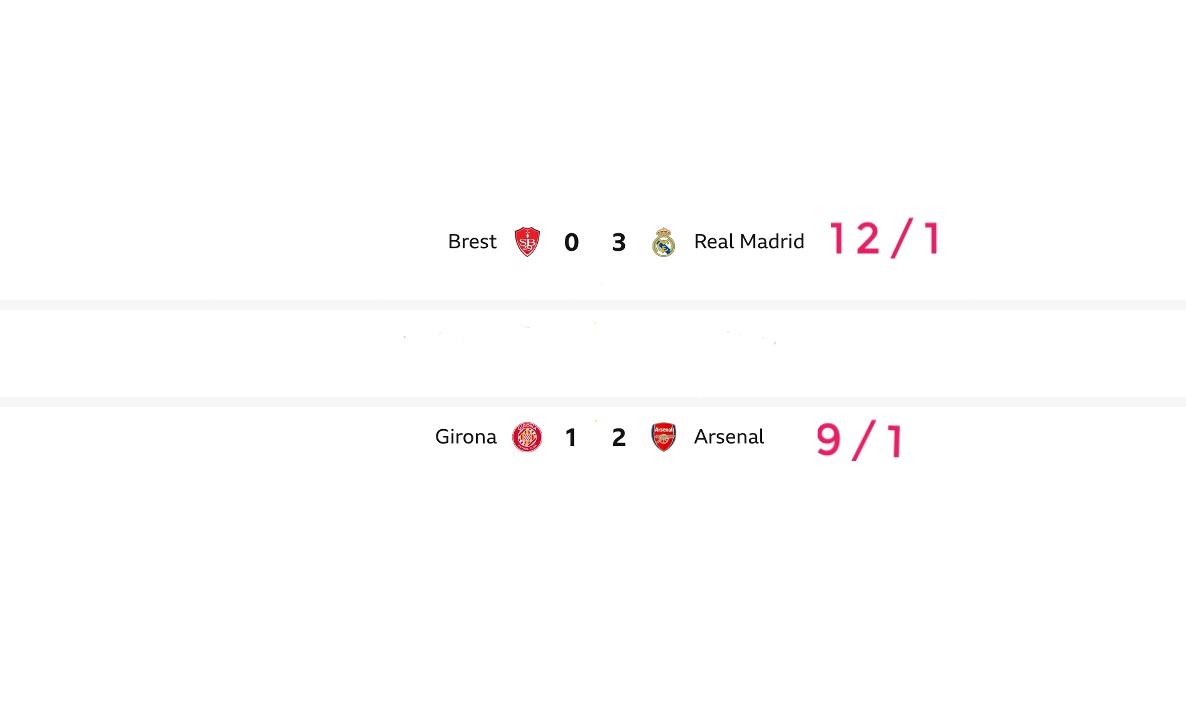Open the Girona team name link

click(466, 436)
